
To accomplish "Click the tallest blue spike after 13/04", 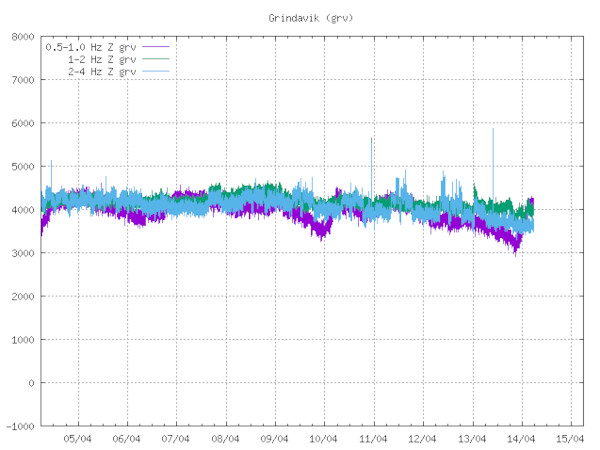I will click(x=493, y=131).
